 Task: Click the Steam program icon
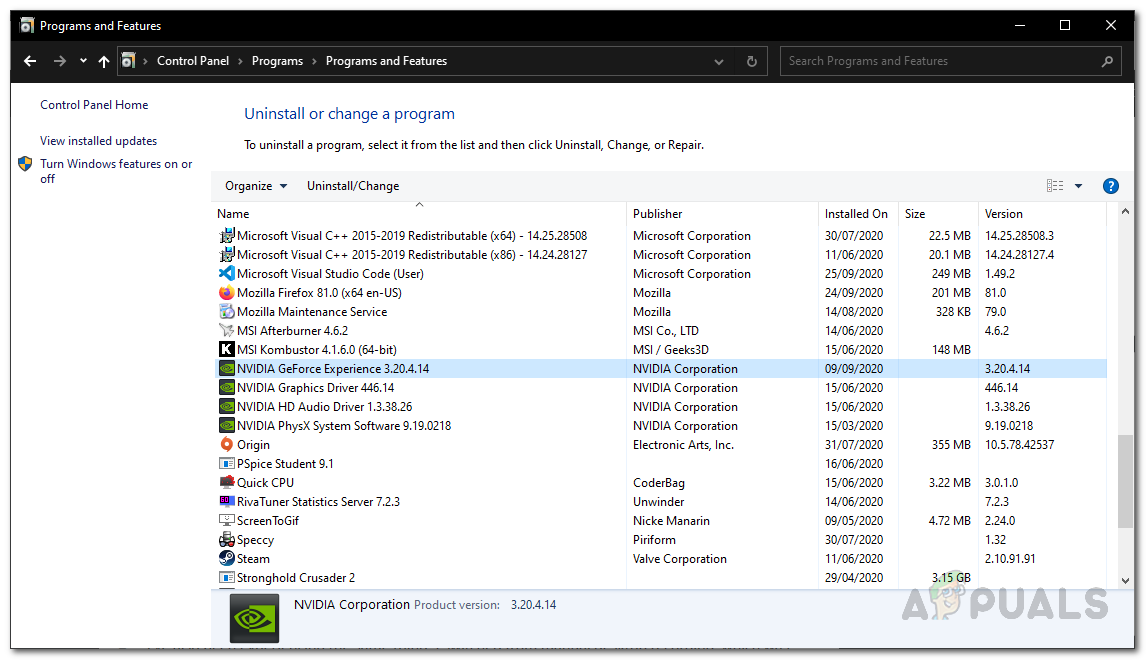(x=226, y=559)
